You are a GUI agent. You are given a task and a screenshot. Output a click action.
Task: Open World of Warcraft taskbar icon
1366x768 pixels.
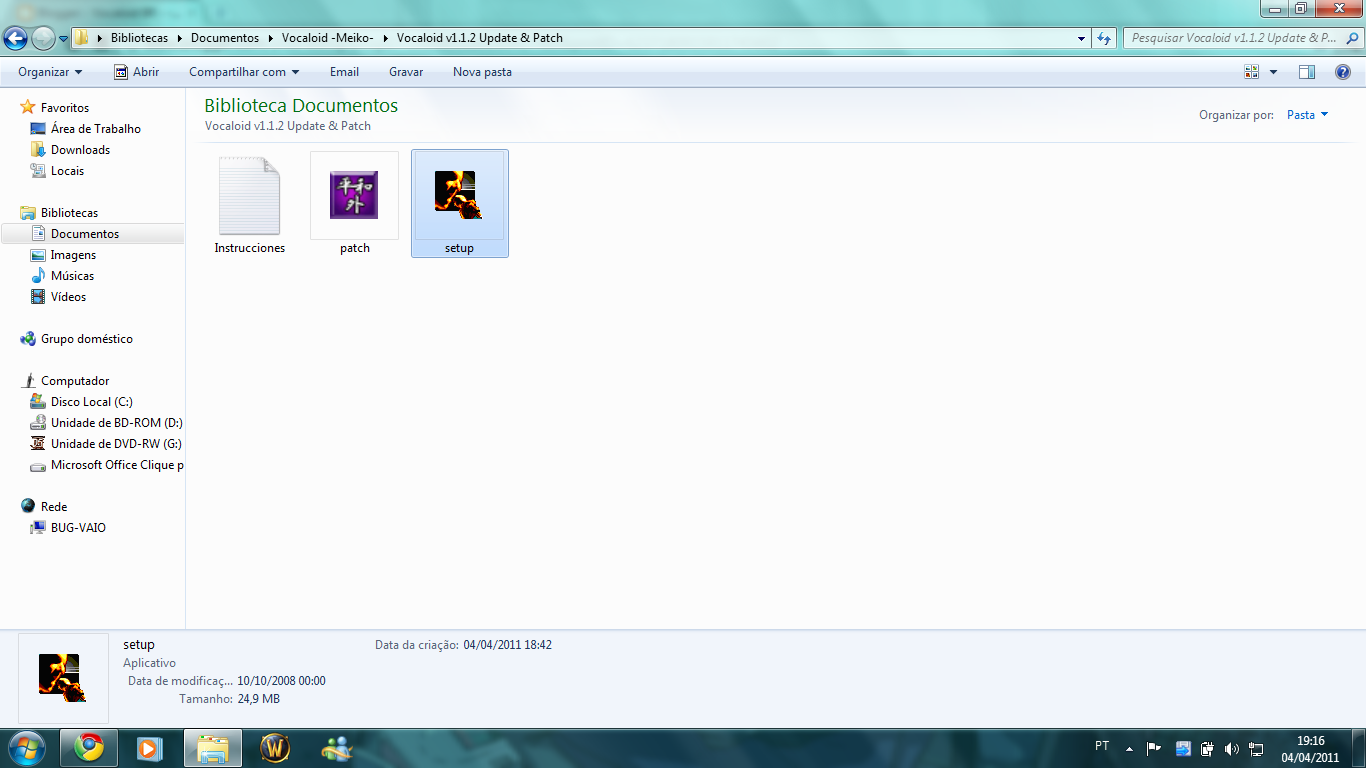click(275, 747)
